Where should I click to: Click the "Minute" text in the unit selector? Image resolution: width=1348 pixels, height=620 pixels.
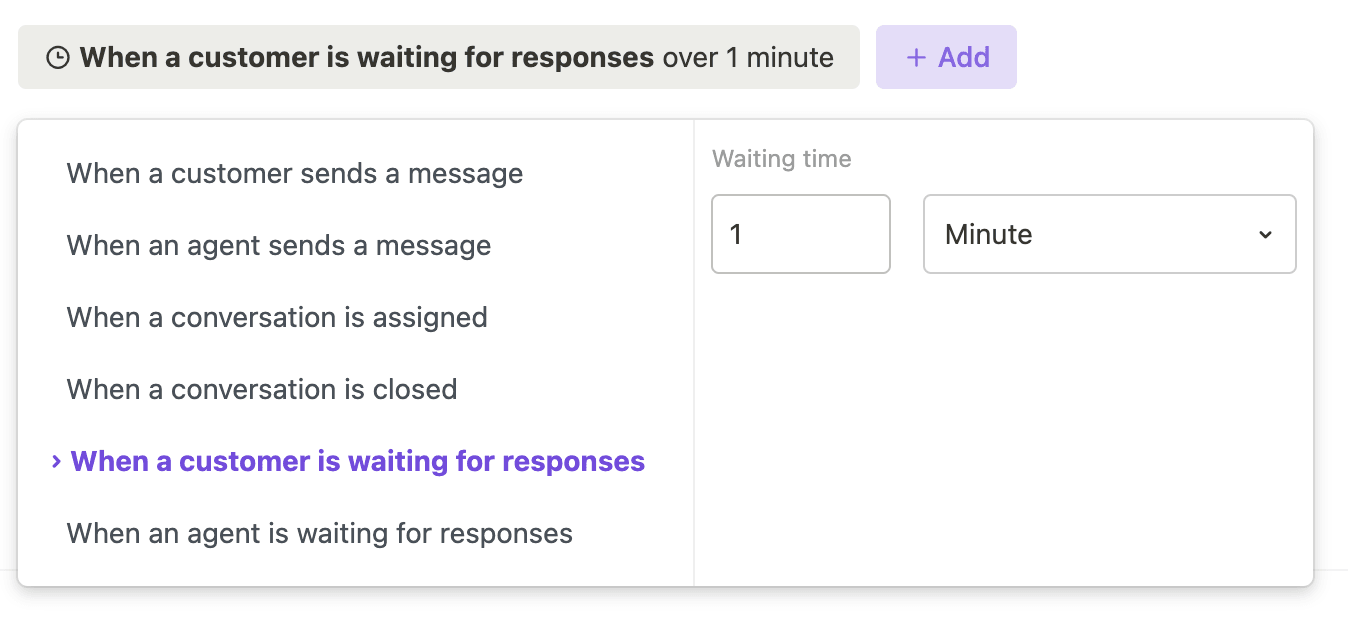click(989, 234)
